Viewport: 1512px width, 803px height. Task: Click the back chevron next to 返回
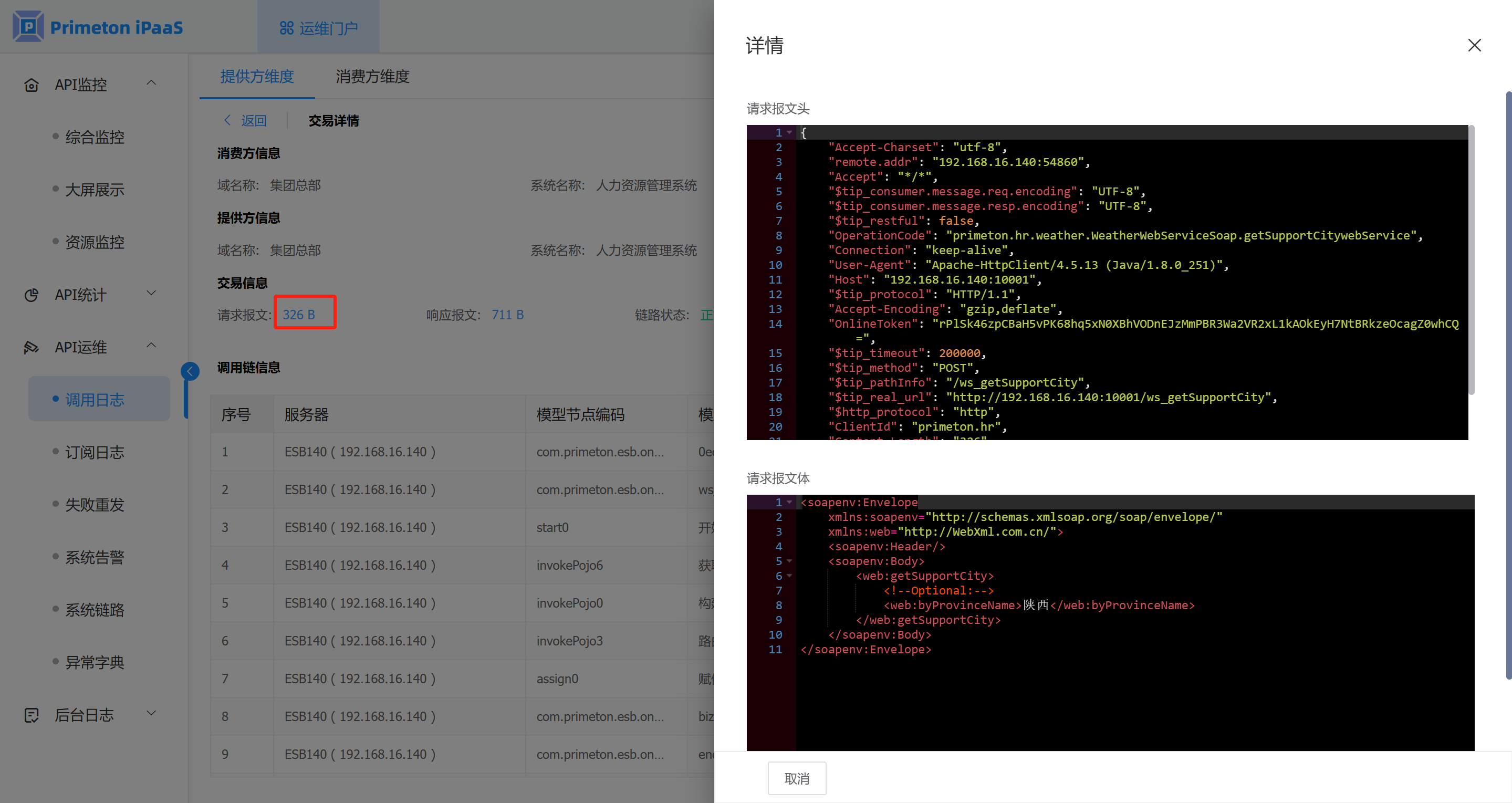[x=227, y=120]
